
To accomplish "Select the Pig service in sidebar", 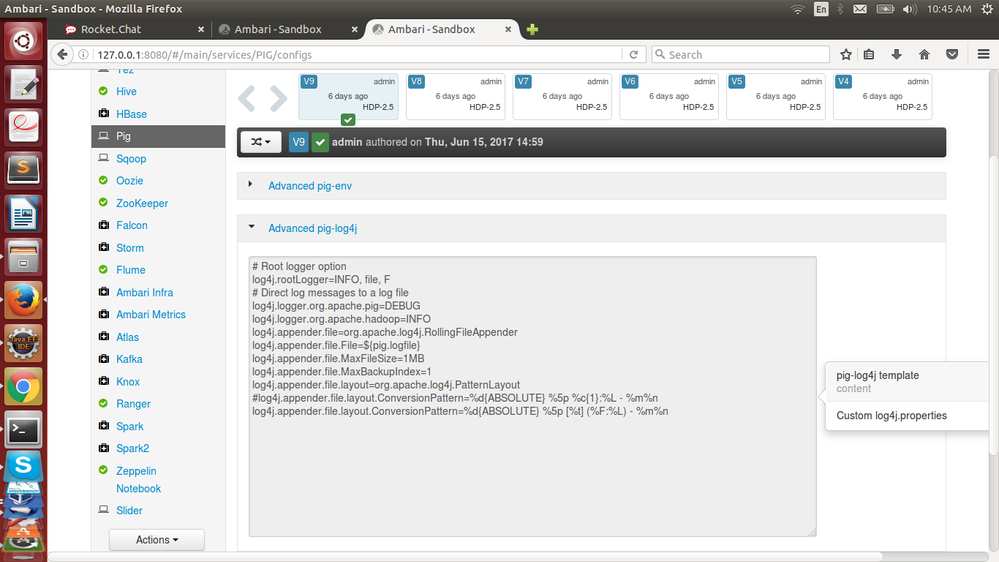I will click(158, 136).
